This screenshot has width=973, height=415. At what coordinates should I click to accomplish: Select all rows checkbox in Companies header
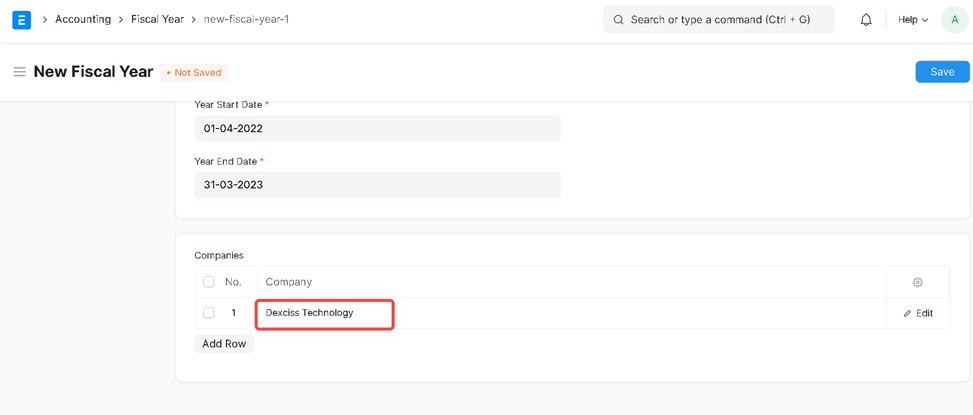209,282
